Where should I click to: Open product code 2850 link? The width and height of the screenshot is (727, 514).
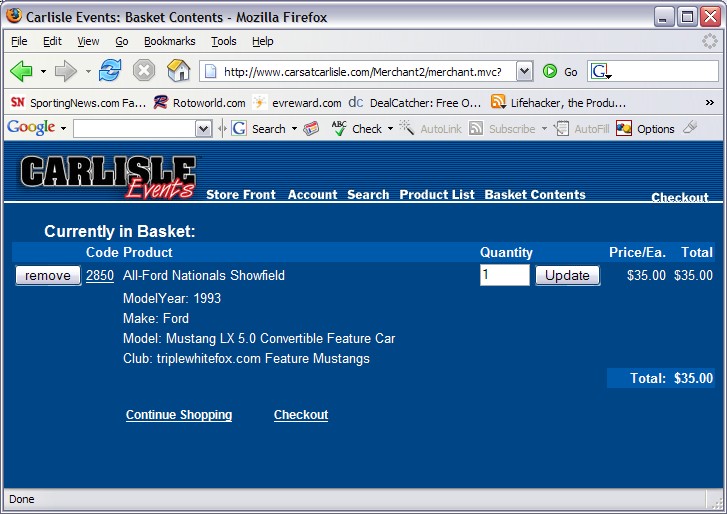coord(100,276)
